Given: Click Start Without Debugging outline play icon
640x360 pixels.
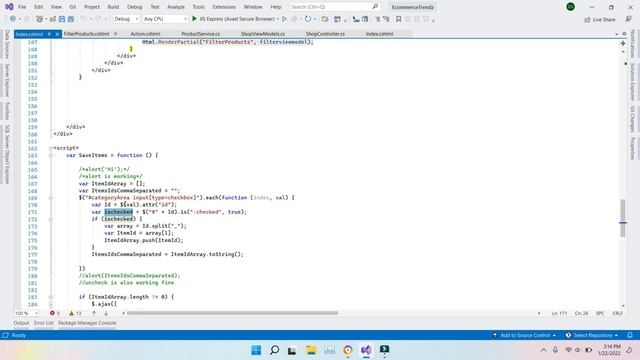Looking at the screenshot, I should 284,19.
